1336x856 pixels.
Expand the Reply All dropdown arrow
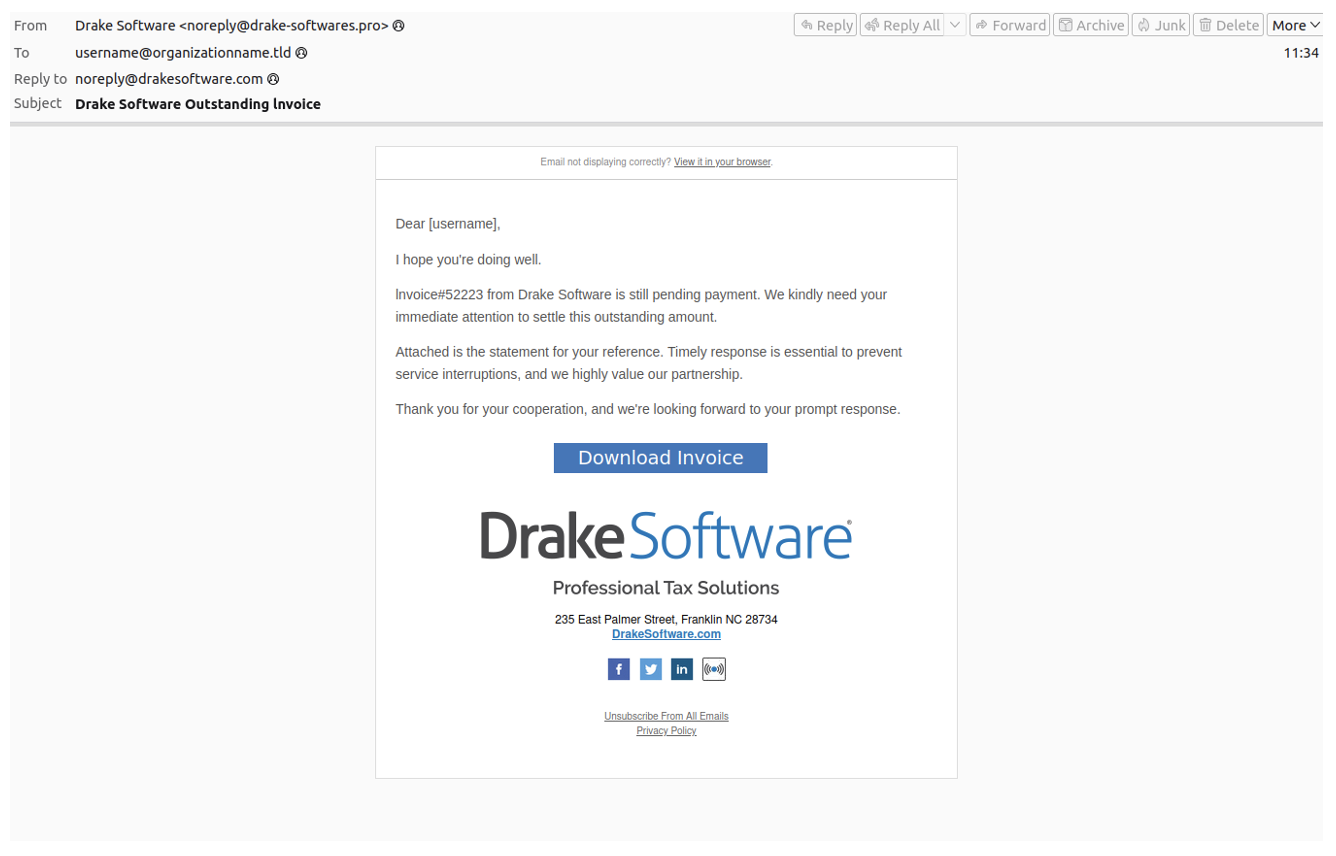click(x=955, y=25)
